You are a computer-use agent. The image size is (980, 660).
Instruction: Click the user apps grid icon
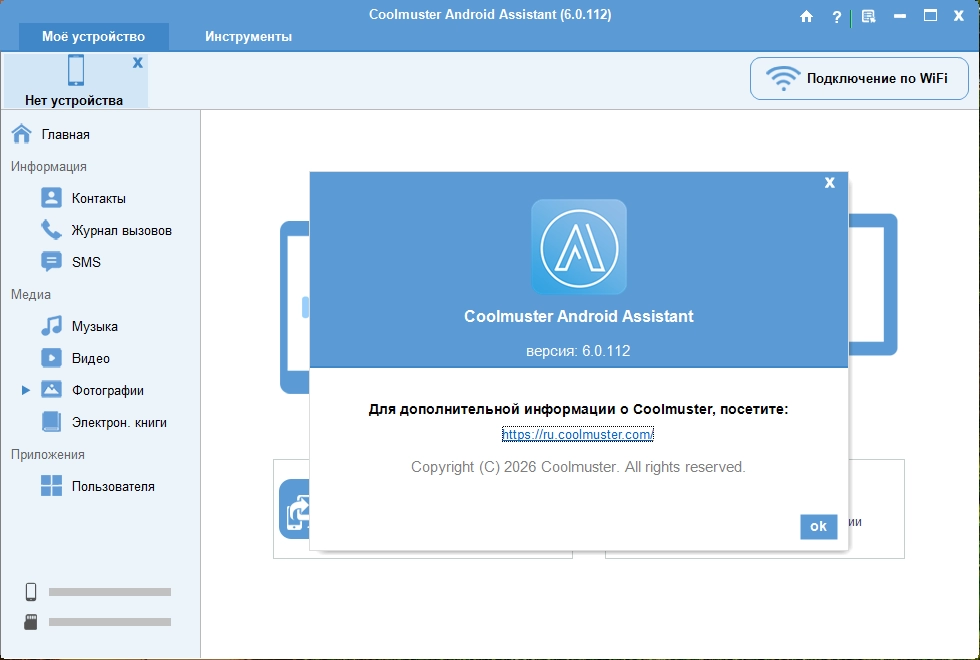click(51, 486)
